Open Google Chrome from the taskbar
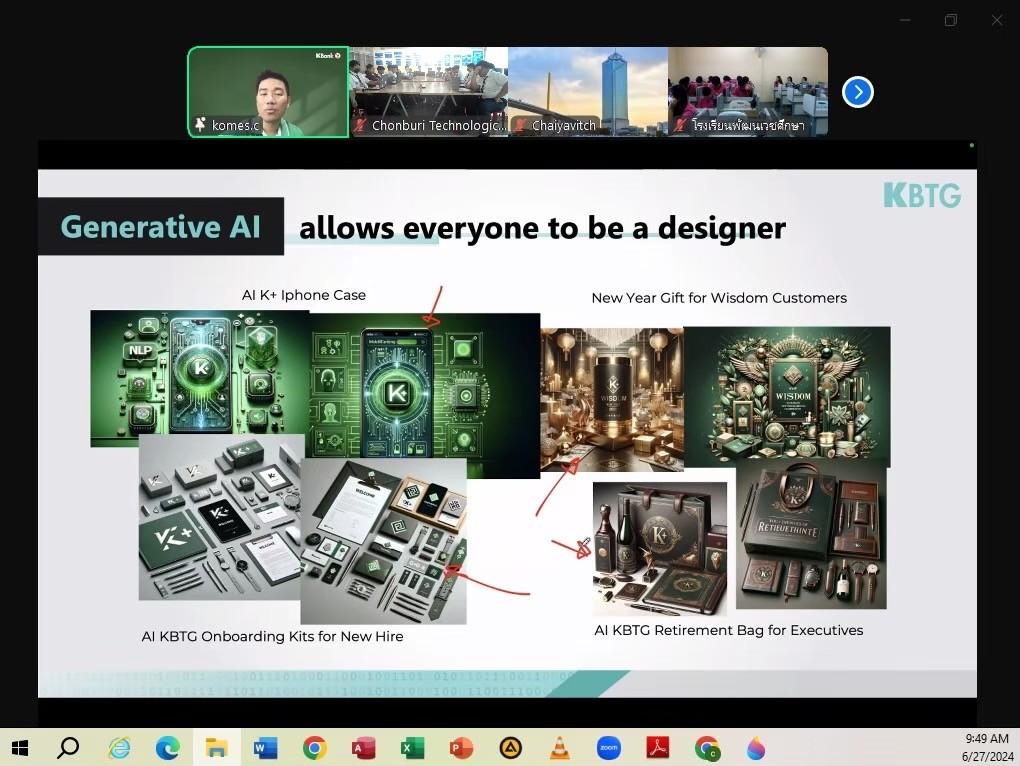 click(315, 747)
